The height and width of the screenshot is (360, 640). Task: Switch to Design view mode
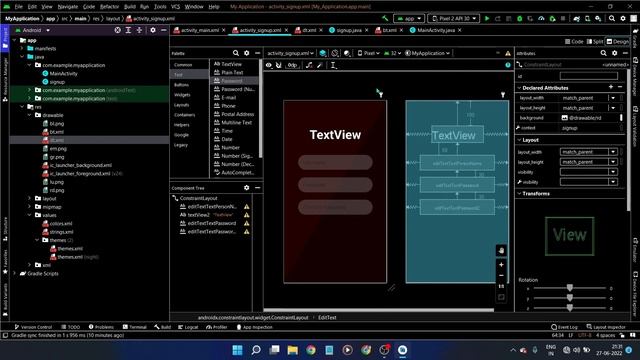[618, 42]
